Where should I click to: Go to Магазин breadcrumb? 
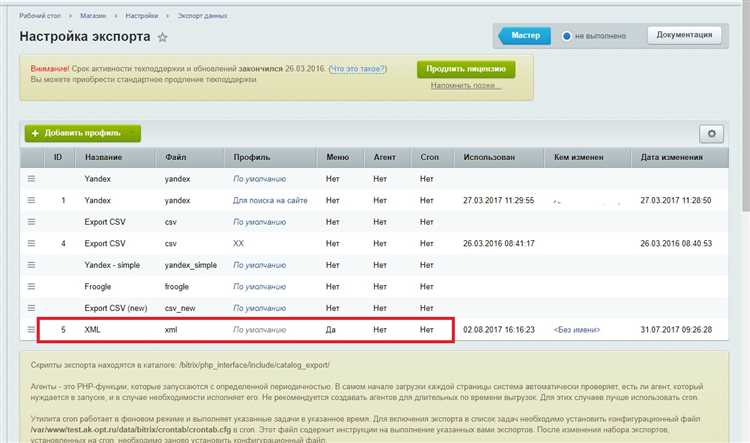tap(93, 16)
